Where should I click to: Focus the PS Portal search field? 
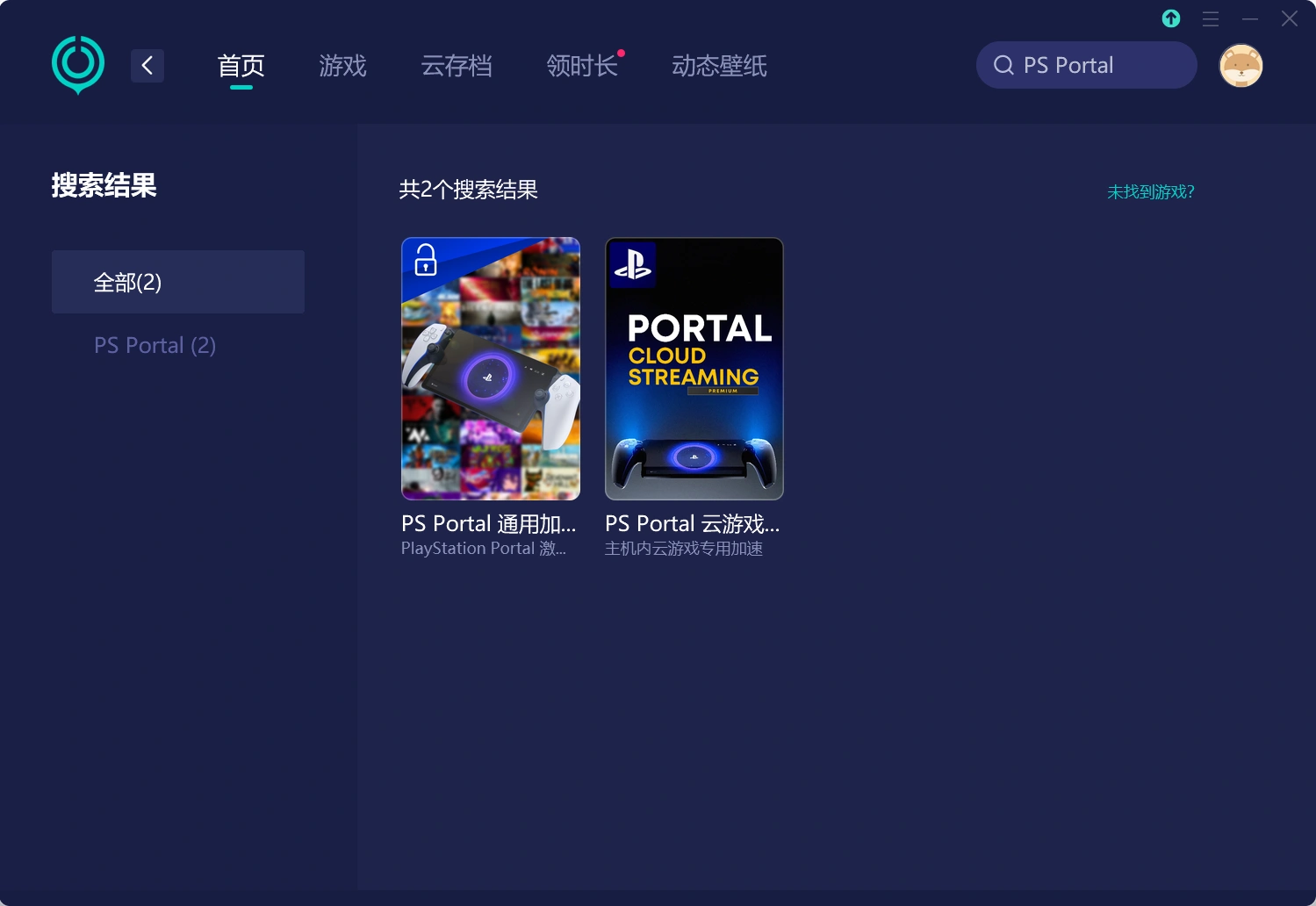pyautogui.click(x=1087, y=65)
